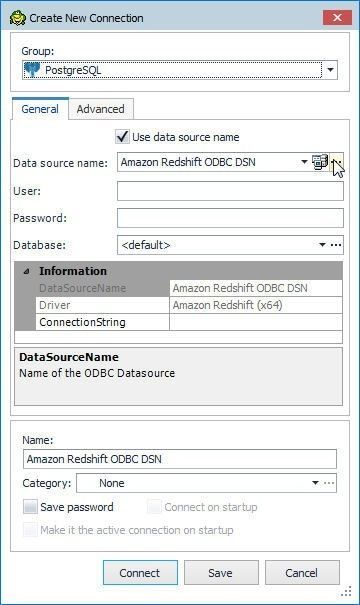Image resolution: width=360 pixels, height=605 pixels.
Task: Click the ellipsis button next to Database
Action: pos(336,245)
